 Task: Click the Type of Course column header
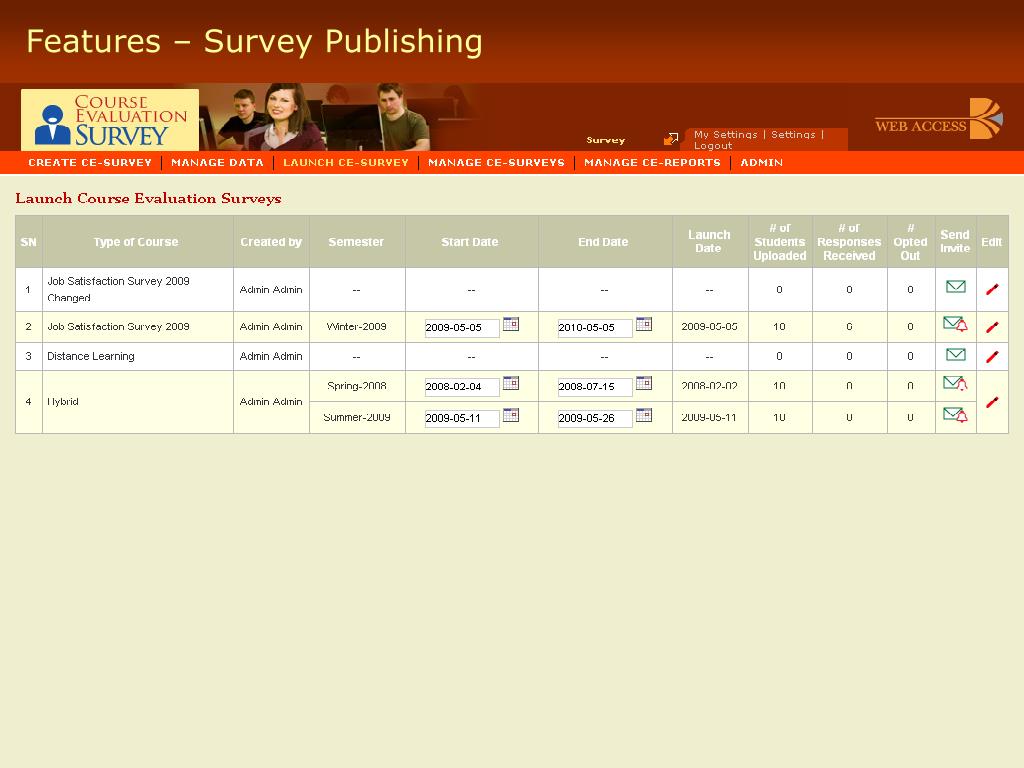tap(136, 242)
